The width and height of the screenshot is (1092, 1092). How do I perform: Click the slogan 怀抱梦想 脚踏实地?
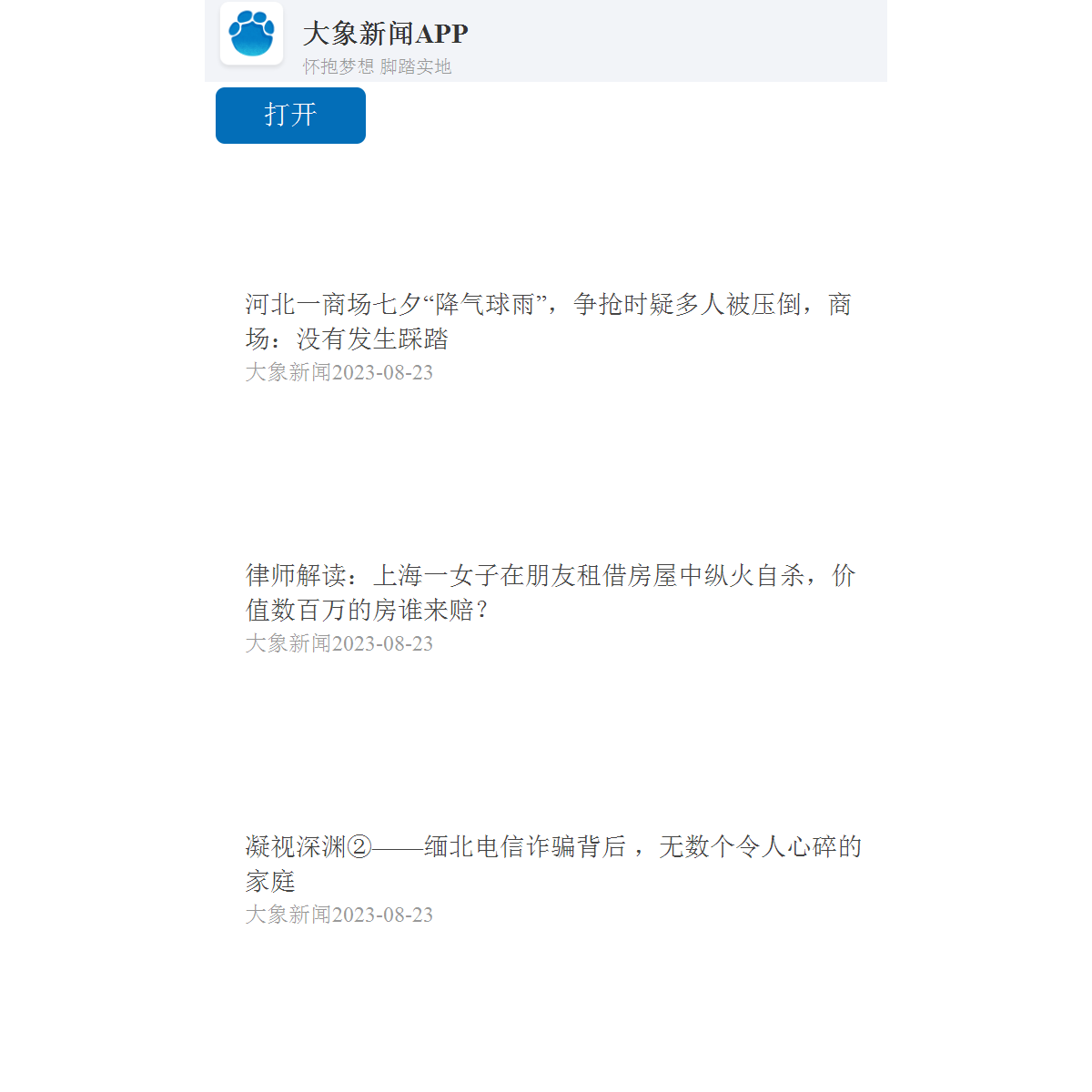[x=377, y=66]
